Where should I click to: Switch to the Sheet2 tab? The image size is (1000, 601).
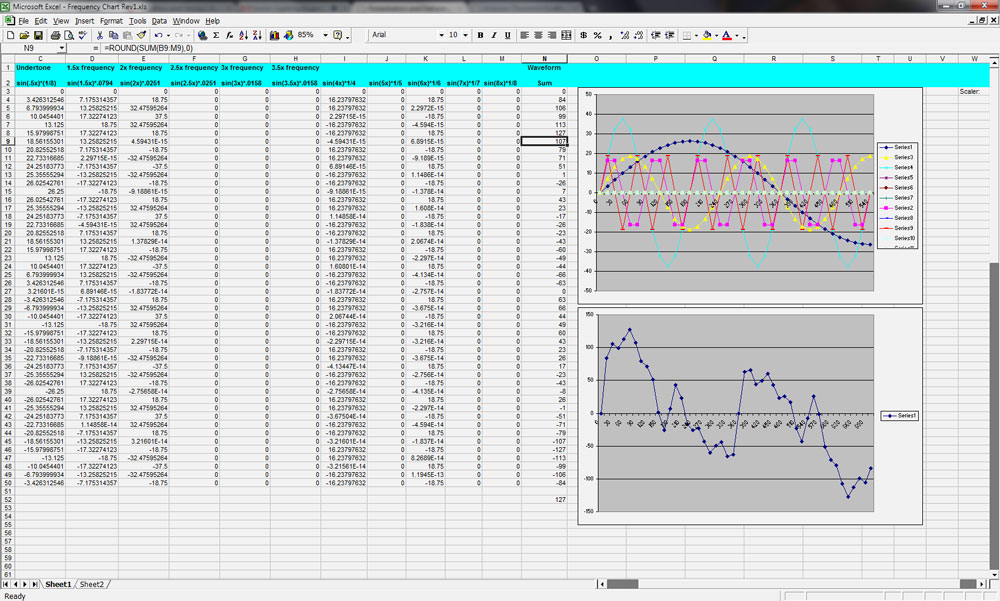click(92, 584)
